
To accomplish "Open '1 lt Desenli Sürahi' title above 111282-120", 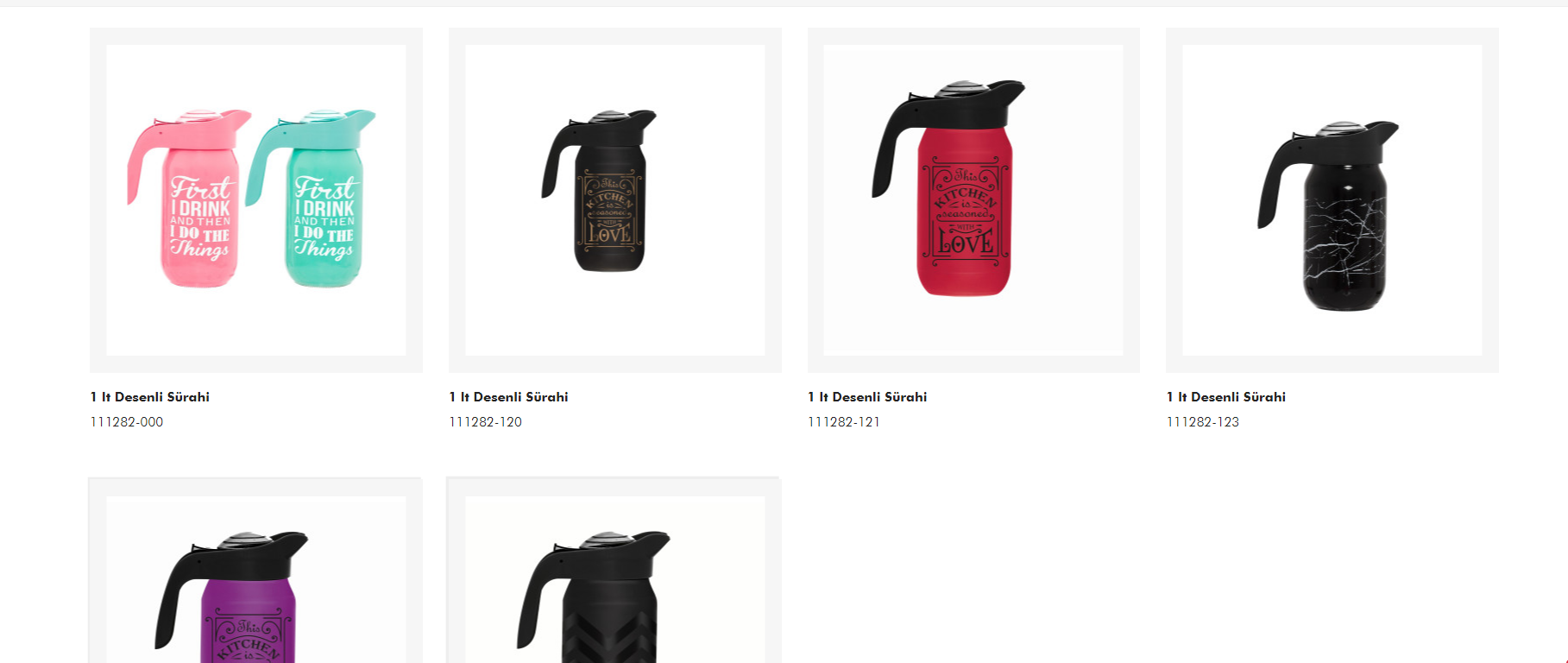I will pyautogui.click(x=508, y=397).
